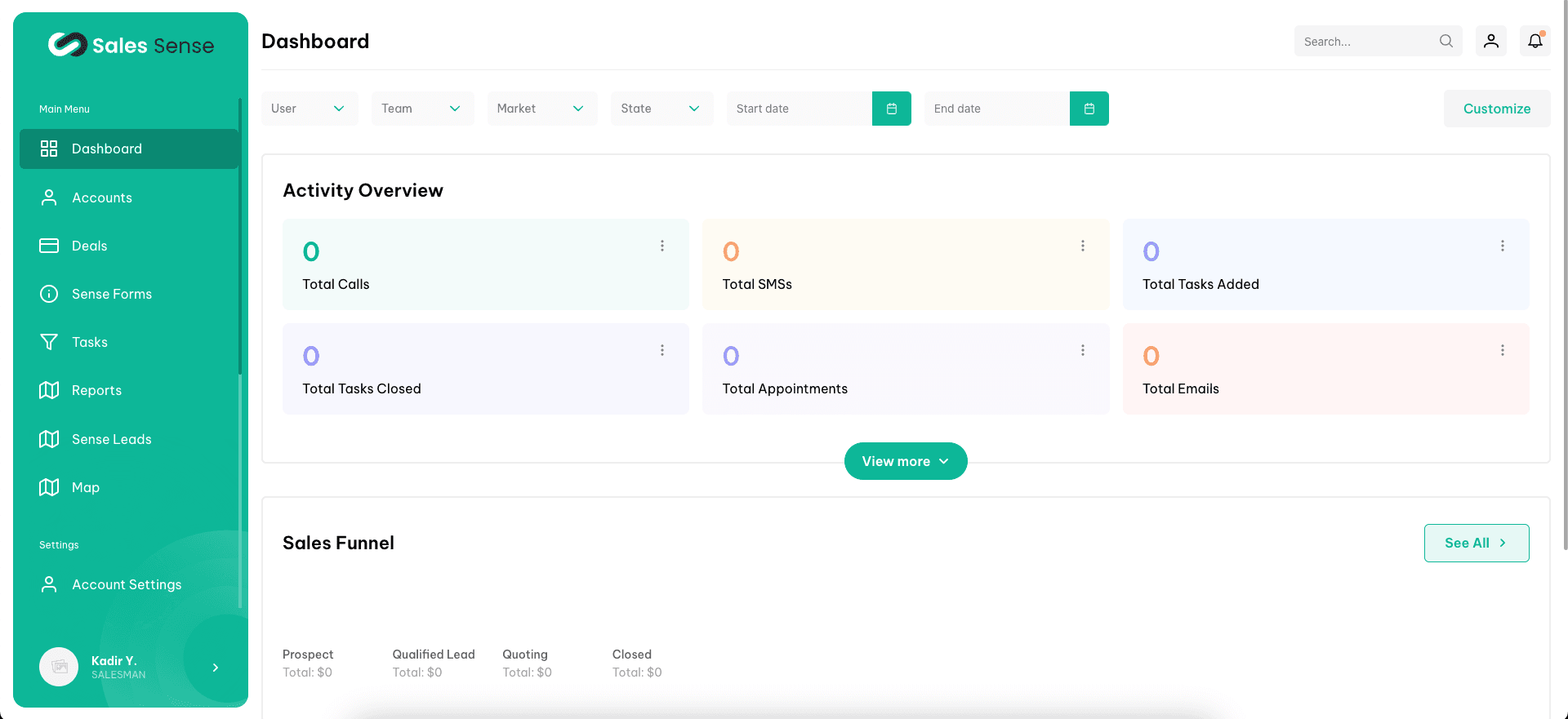This screenshot has height=719, width=1568.
Task: Click the Customize button
Action: (1497, 109)
